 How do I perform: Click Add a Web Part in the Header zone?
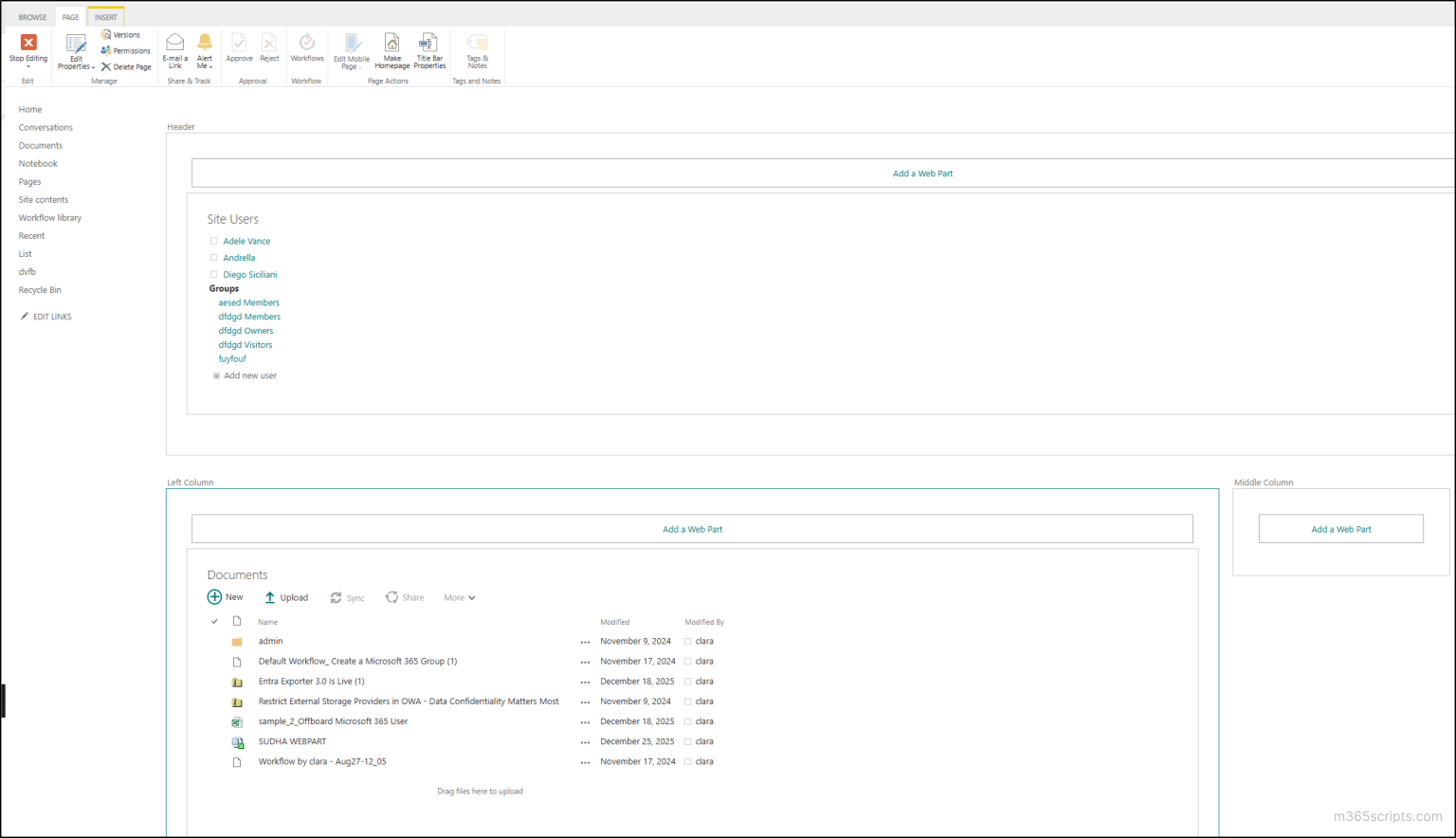pyautogui.click(x=921, y=173)
